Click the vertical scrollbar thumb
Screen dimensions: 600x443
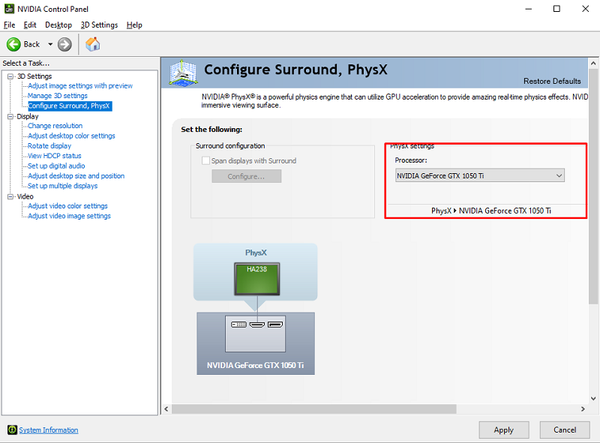593,186
